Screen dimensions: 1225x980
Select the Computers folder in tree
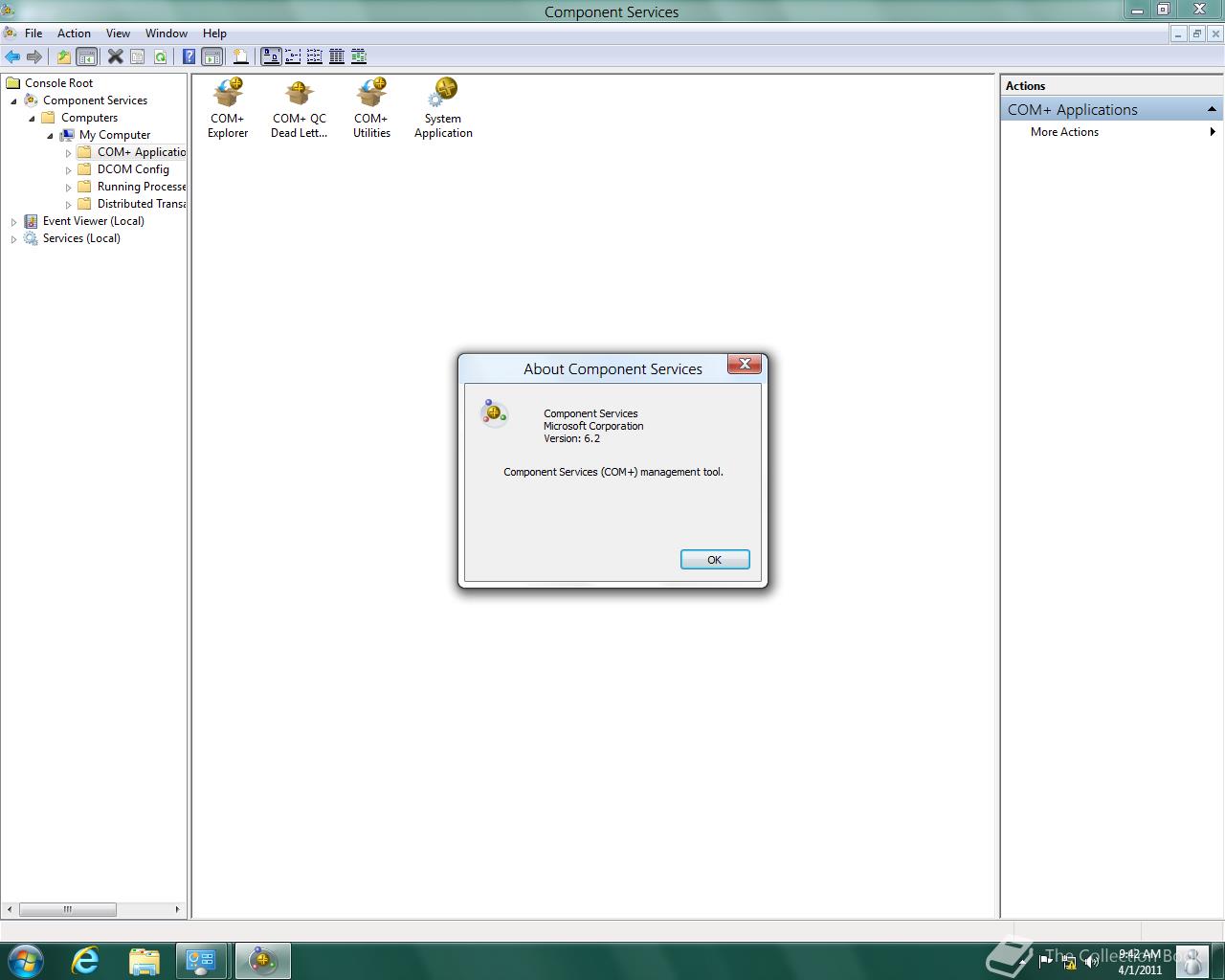coord(89,118)
